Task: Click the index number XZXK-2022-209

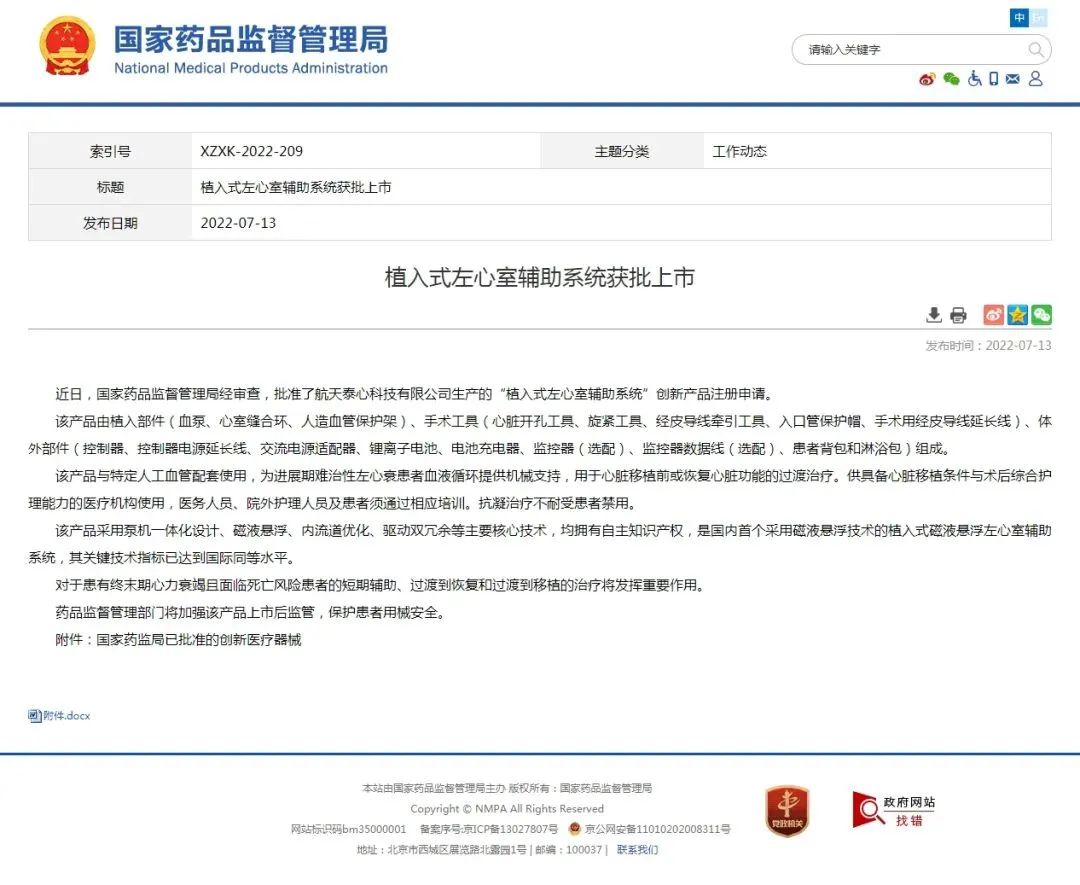Action: pos(251,152)
